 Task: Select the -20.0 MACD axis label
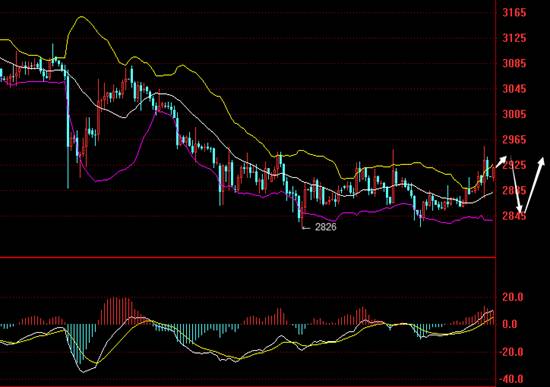point(511,352)
